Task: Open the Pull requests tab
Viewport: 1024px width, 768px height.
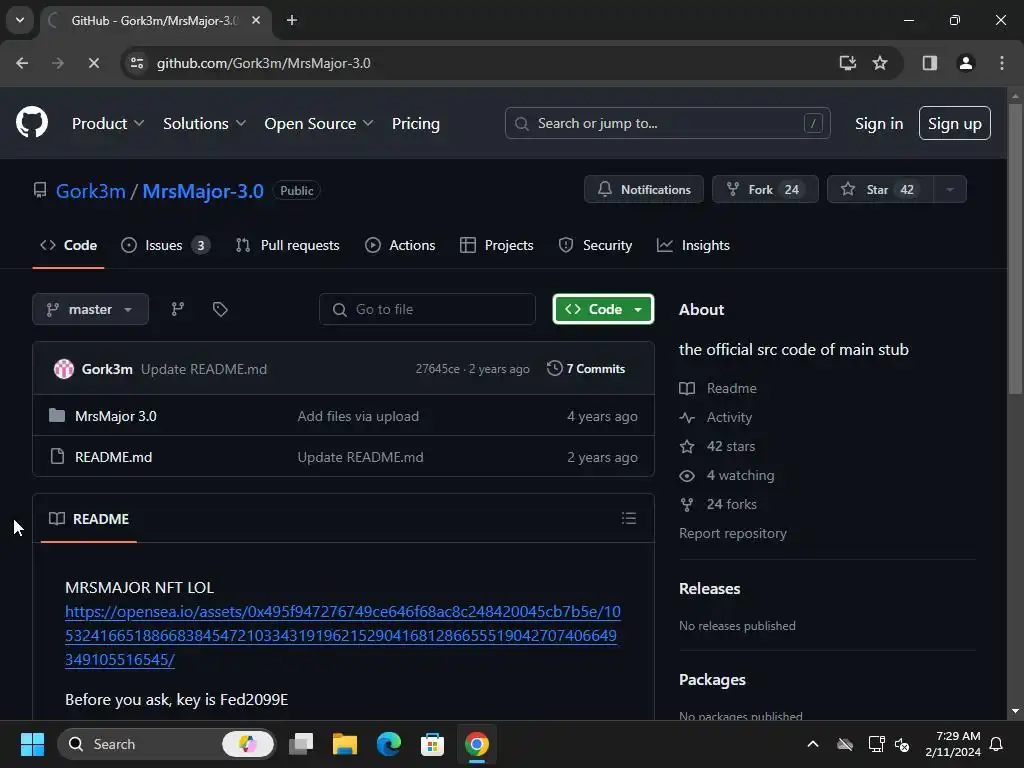Action: point(287,245)
